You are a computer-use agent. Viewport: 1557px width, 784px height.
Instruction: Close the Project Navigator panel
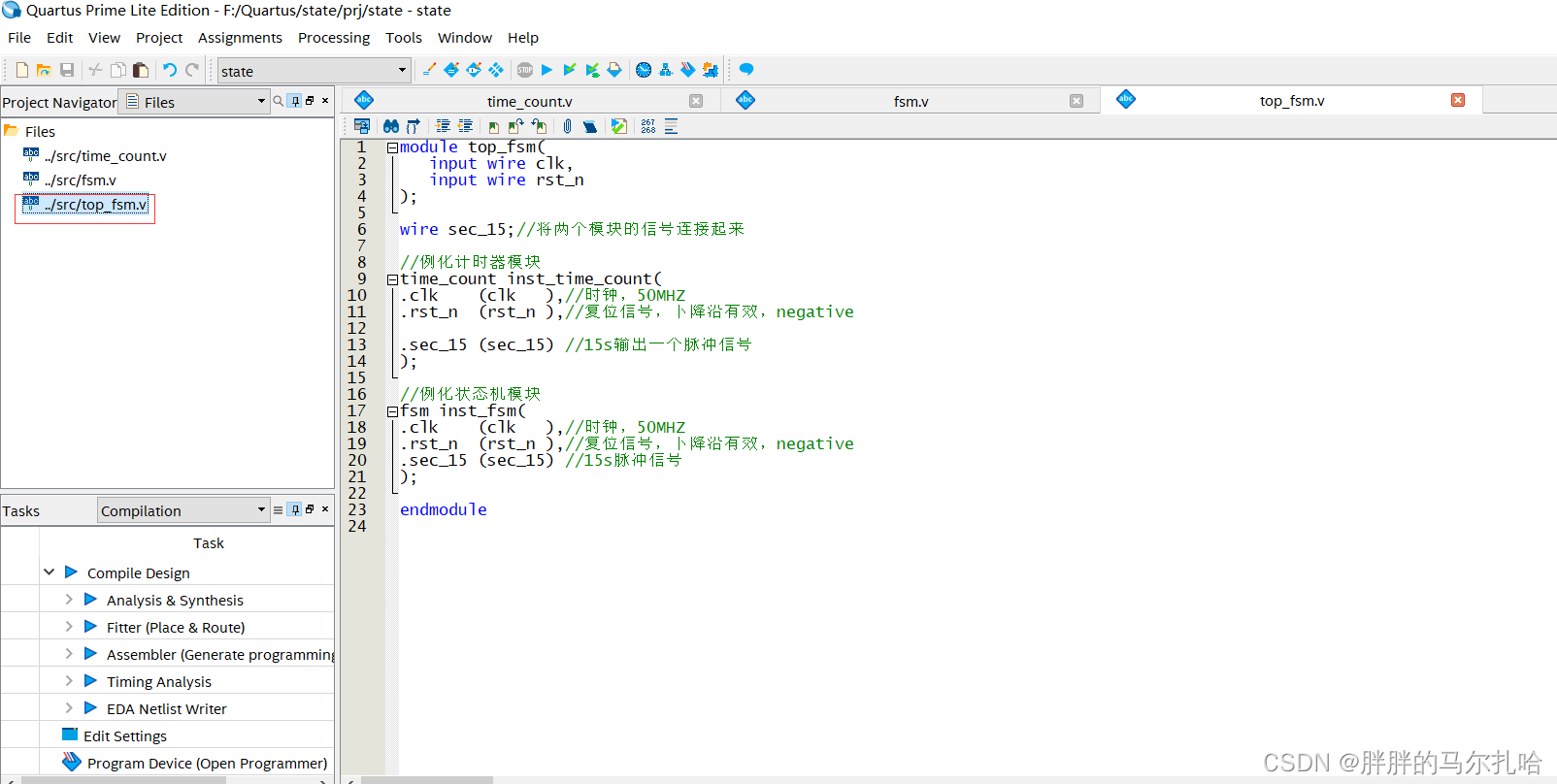325,101
